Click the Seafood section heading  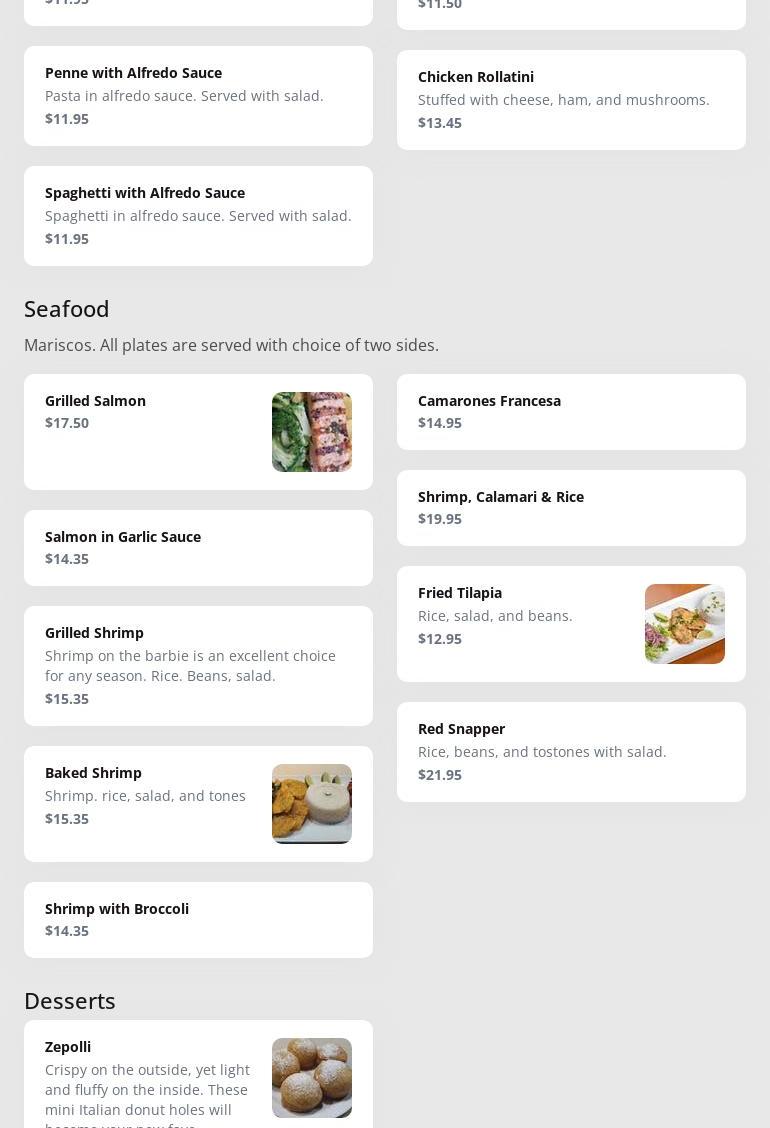pos(67,309)
